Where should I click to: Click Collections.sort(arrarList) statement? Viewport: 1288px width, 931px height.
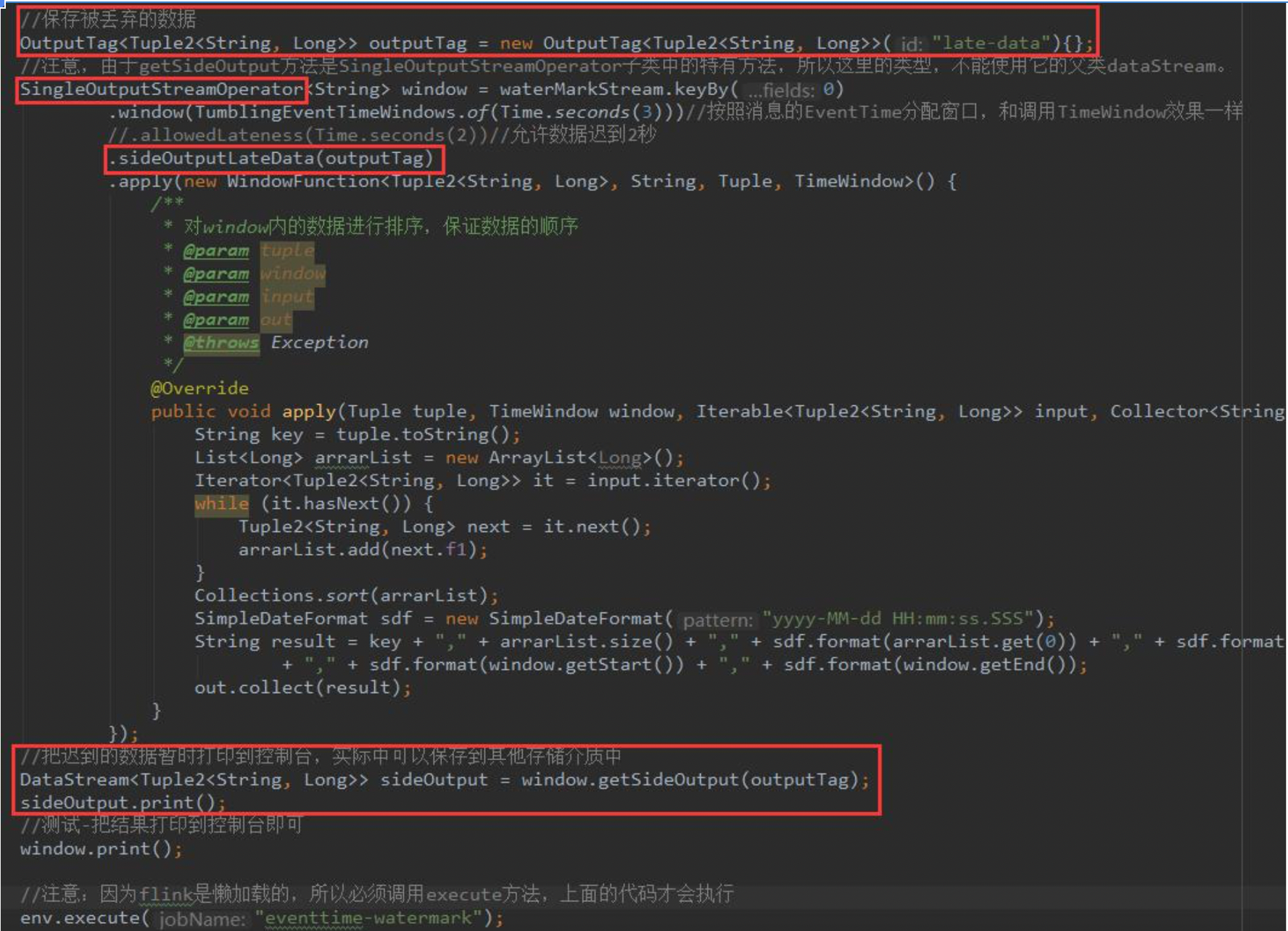[346, 596]
